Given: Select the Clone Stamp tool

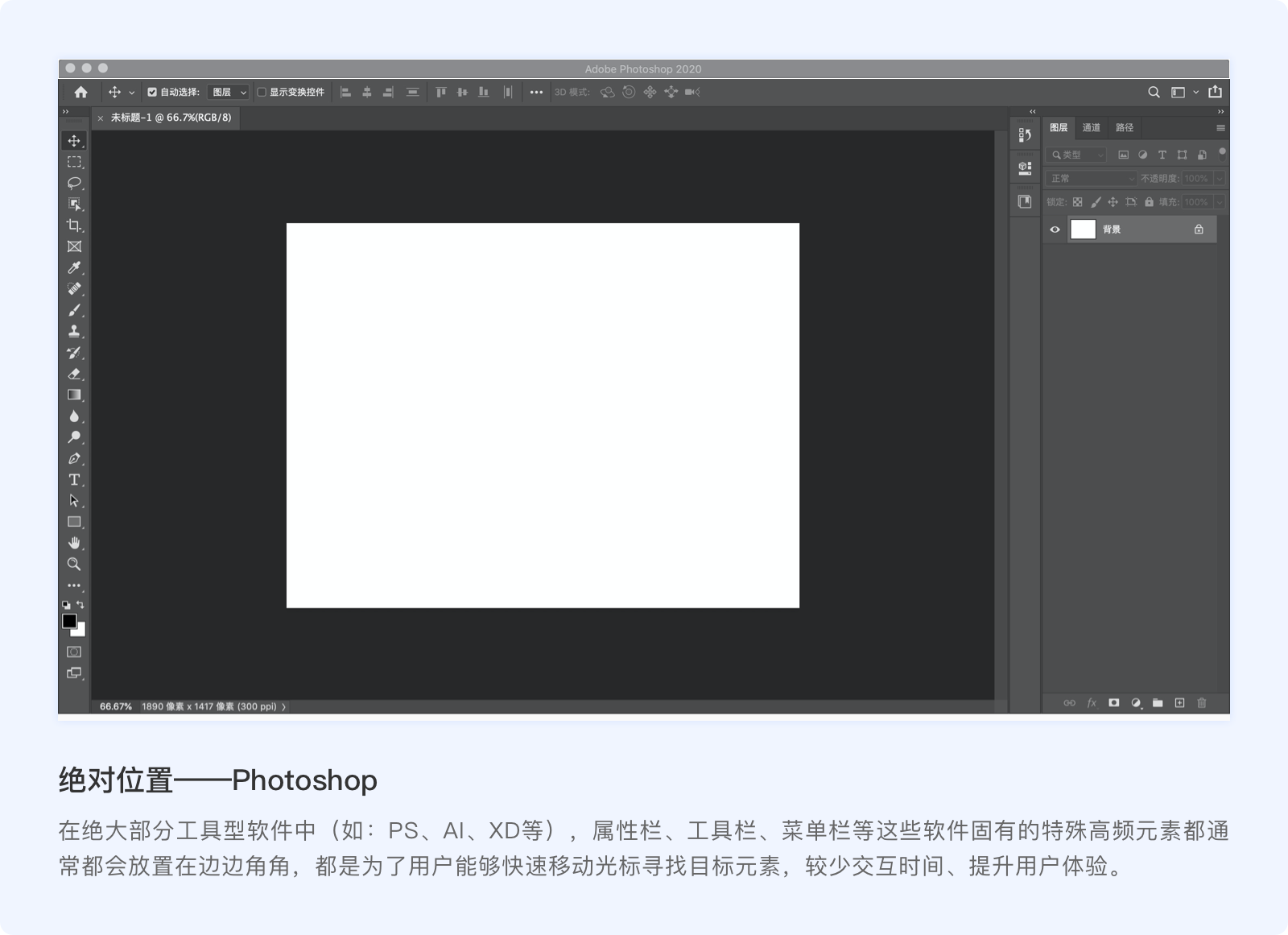Looking at the screenshot, I should [x=74, y=331].
